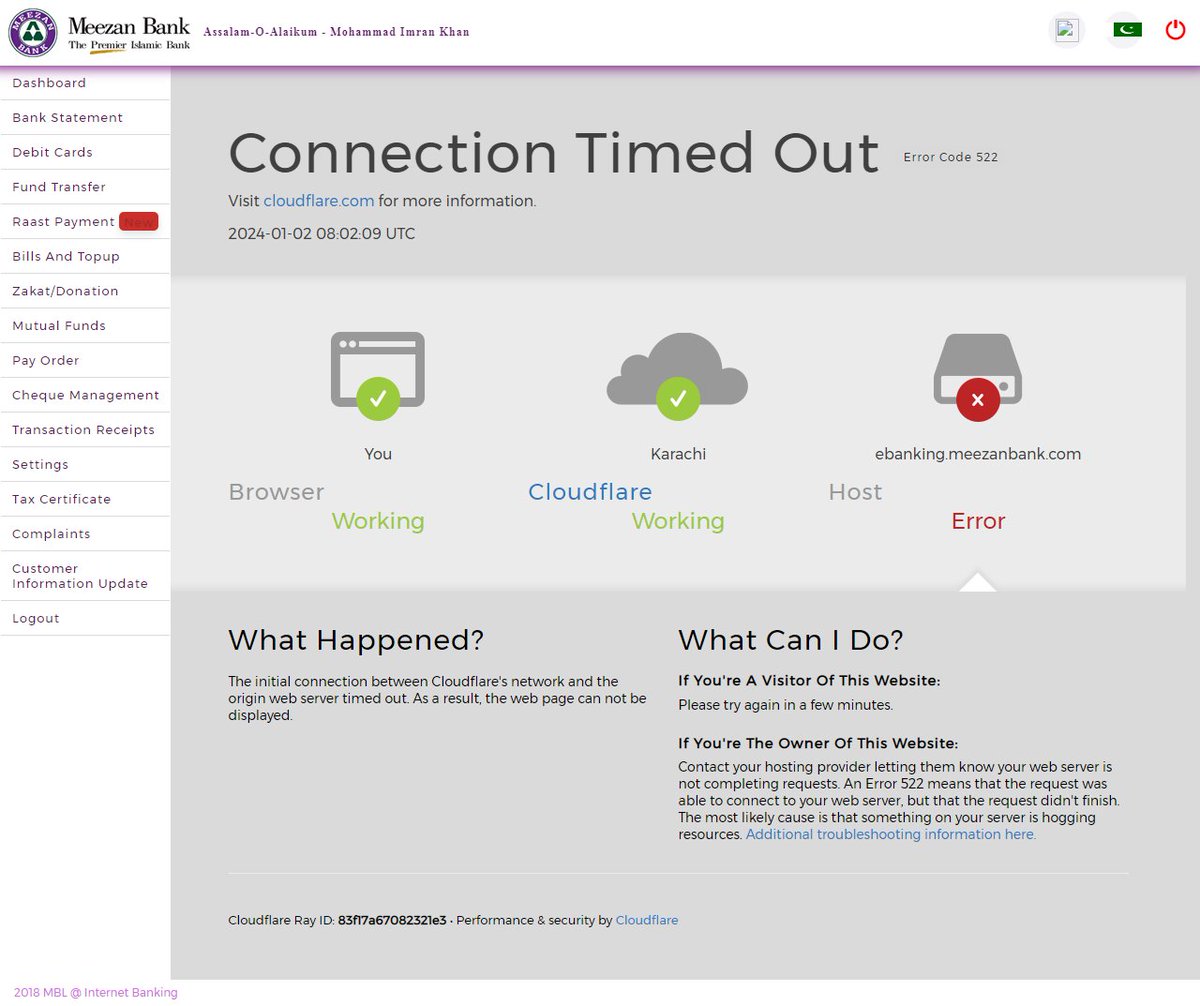Select Bills And Topup
The height and width of the screenshot is (1006, 1200).
pos(85,256)
